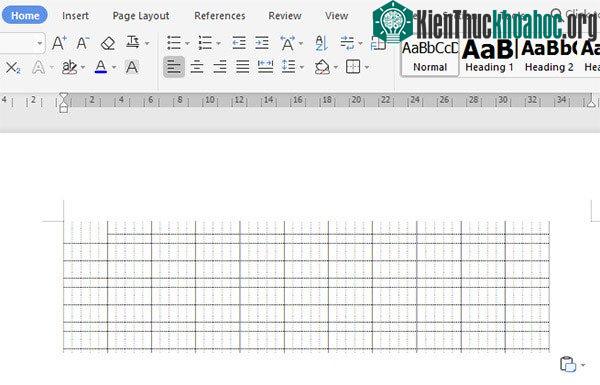Expand the show/hide marks dropdown arrow
The width and height of the screenshot is (600, 385).
click(360, 43)
